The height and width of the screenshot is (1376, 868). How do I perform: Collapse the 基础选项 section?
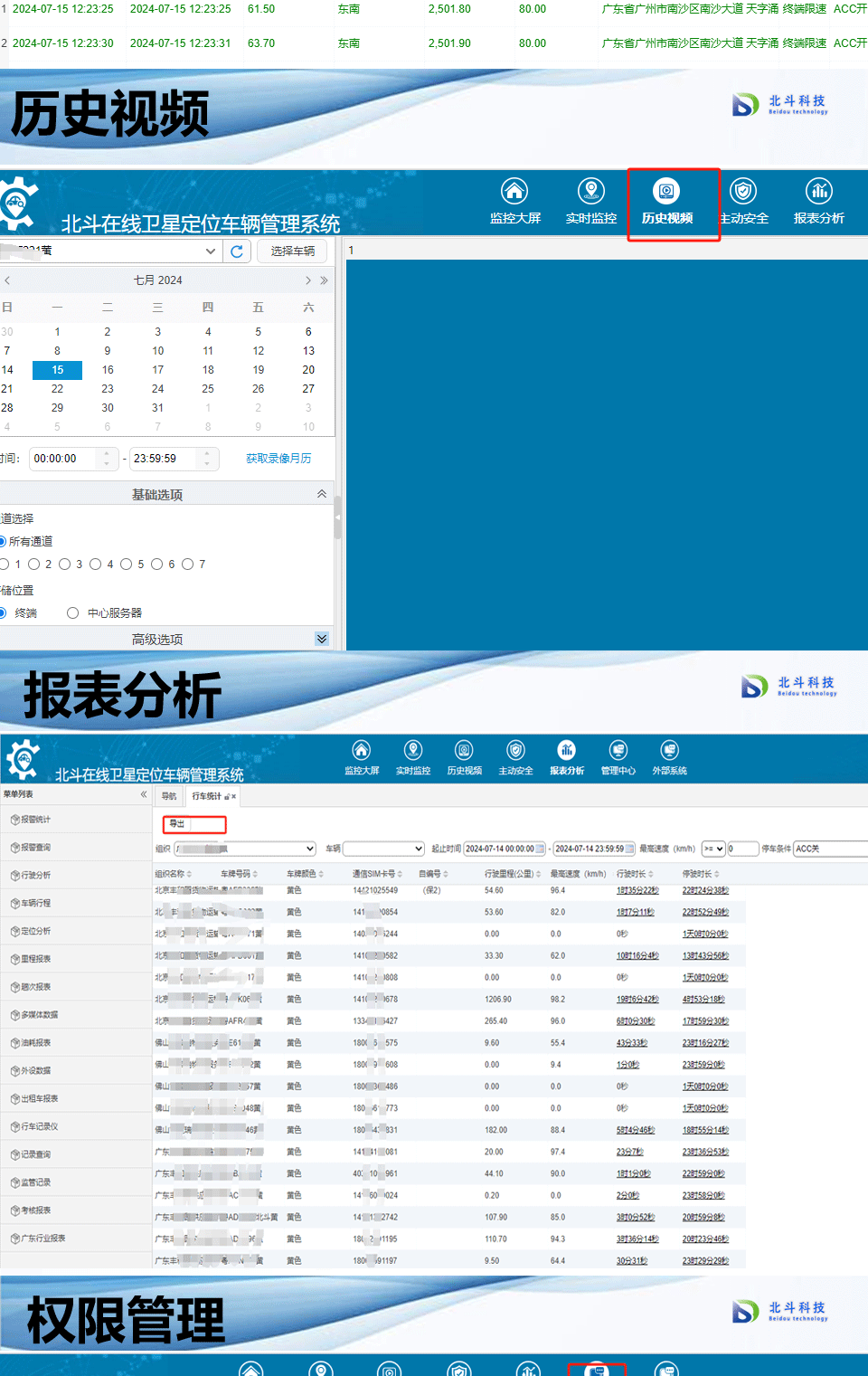click(x=321, y=494)
